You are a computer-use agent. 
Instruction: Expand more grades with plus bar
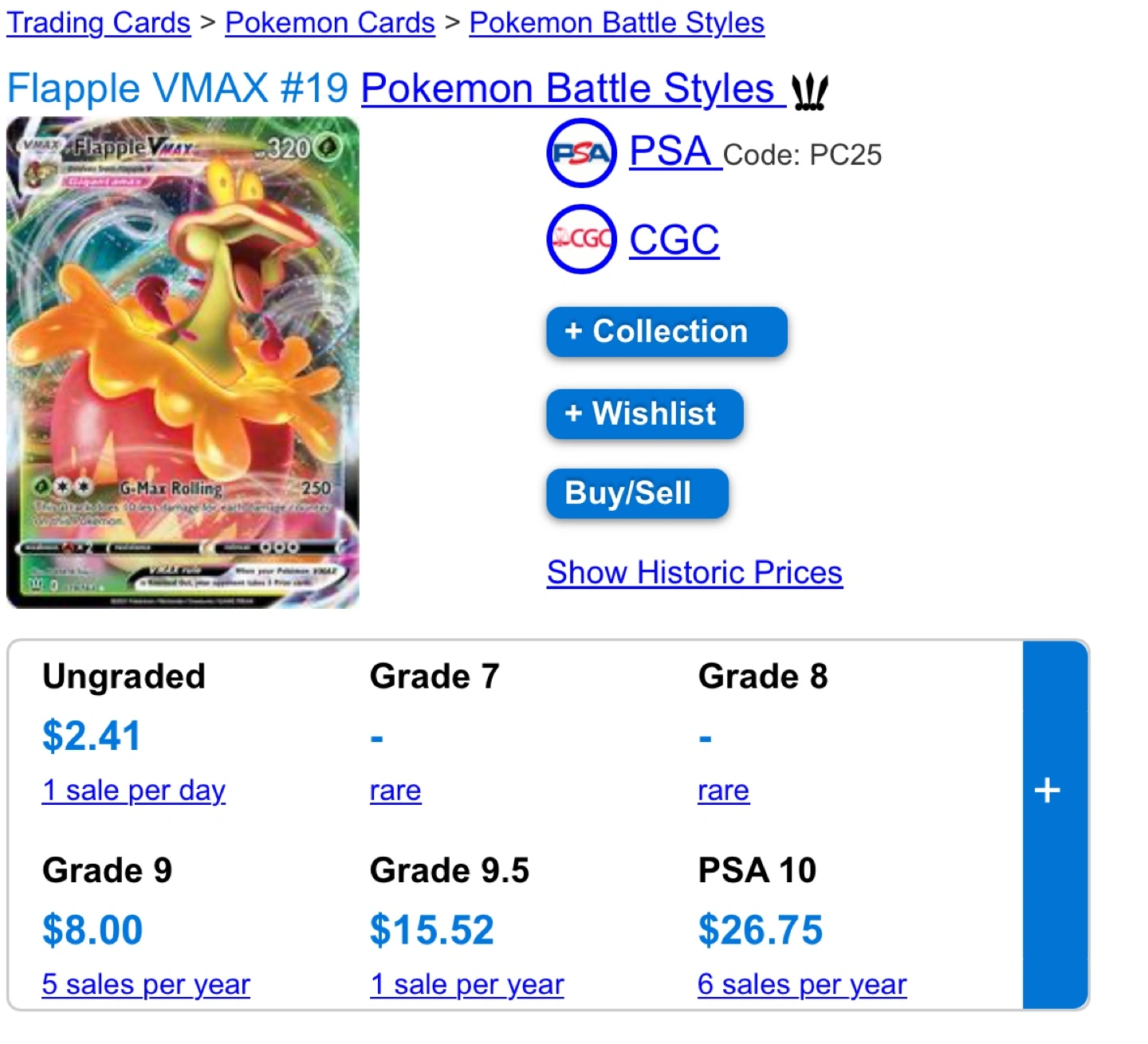tap(1054, 824)
